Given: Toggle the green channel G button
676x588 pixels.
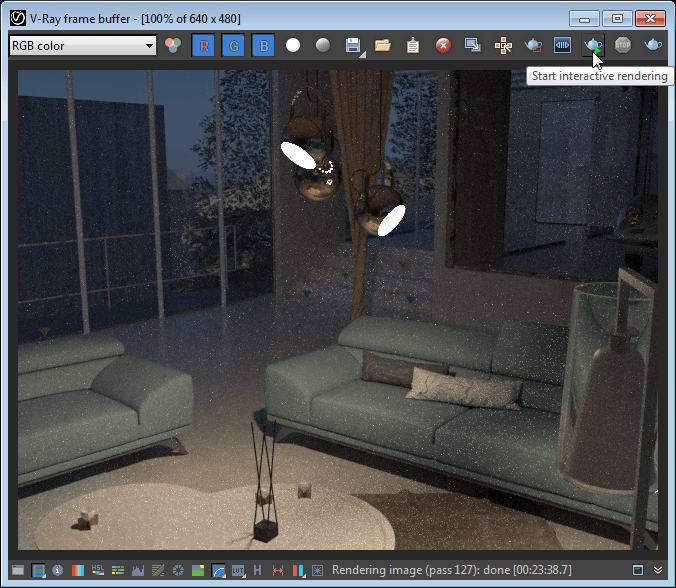Looking at the screenshot, I should click(234, 45).
